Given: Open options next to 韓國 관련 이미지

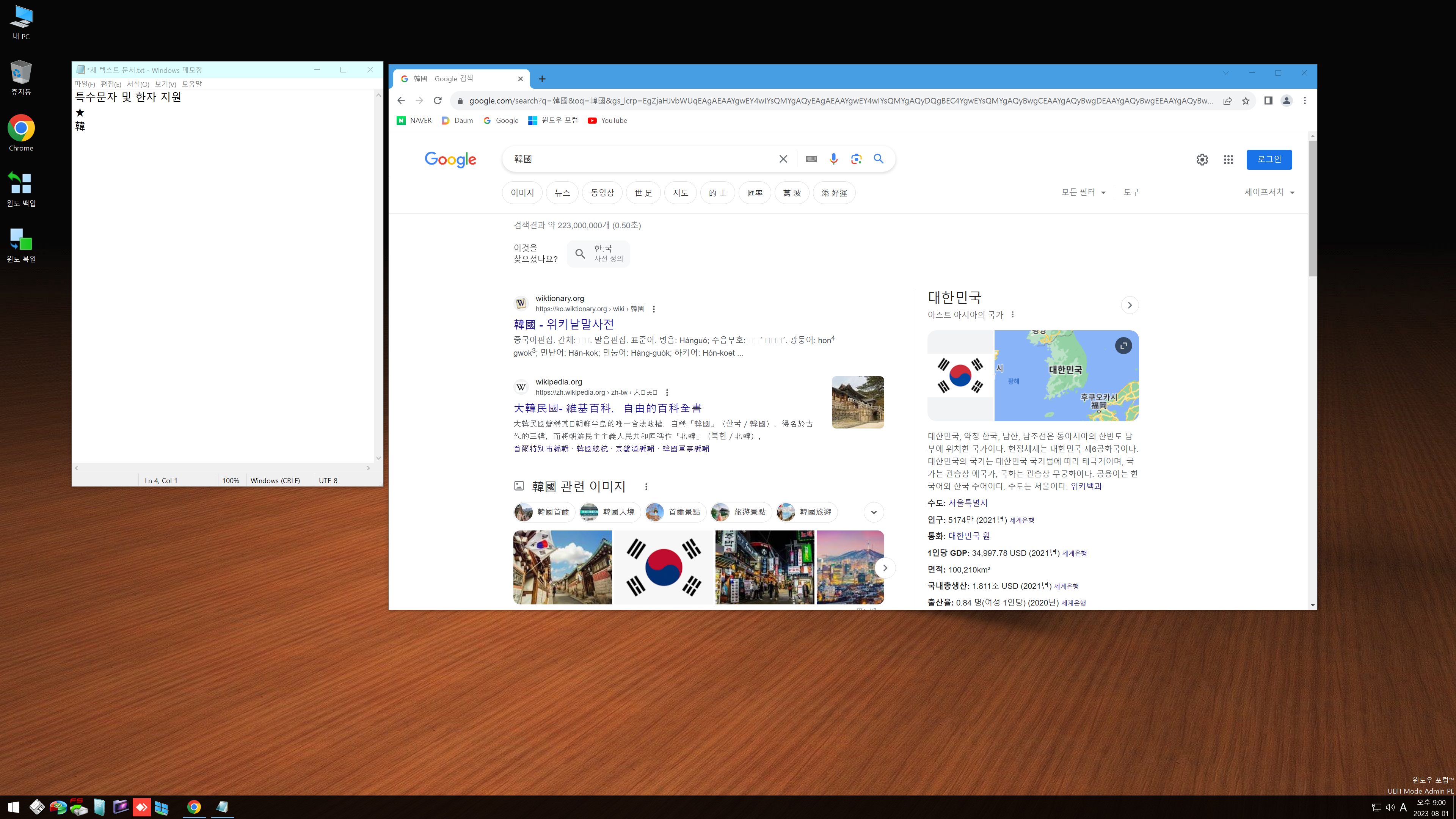Looking at the screenshot, I should pos(646,486).
